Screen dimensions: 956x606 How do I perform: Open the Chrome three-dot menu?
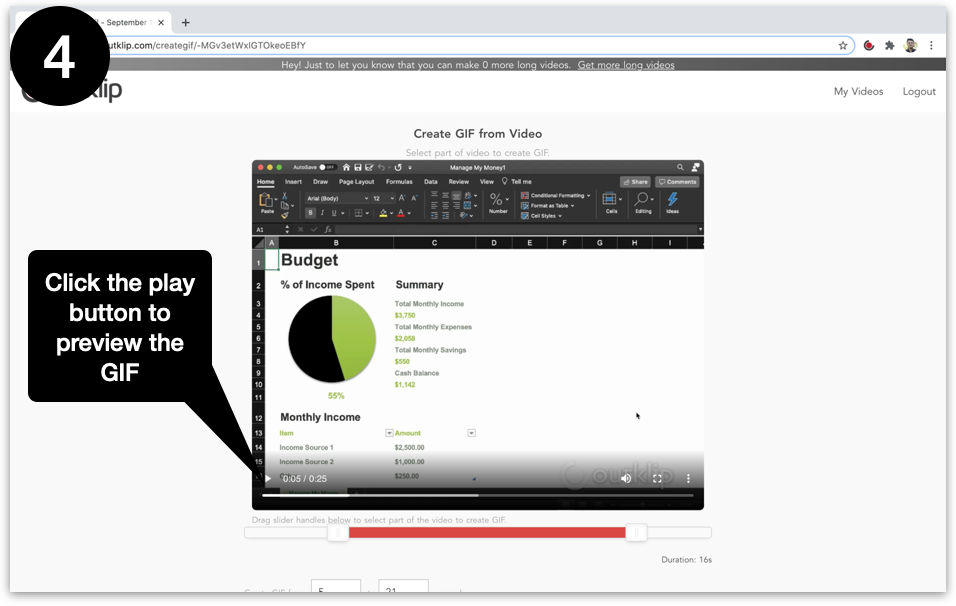[x=931, y=45]
